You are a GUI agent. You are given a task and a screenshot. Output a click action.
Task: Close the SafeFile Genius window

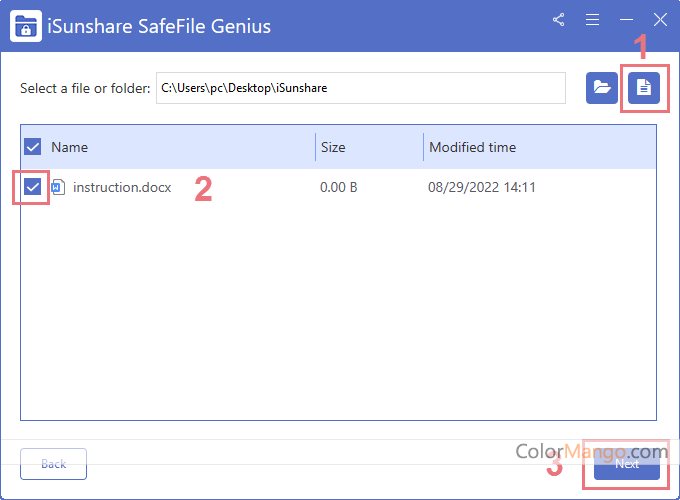pos(660,20)
